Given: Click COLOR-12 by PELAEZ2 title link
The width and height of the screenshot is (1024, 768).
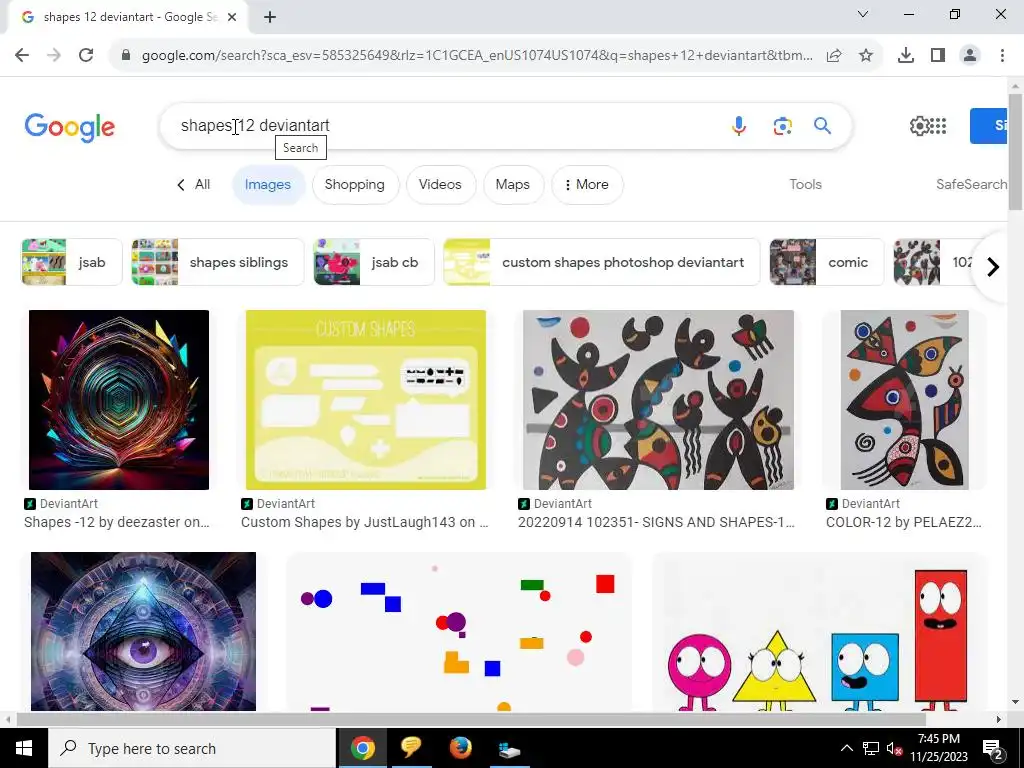Looking at the screenshot, I should tap(903, 522).
